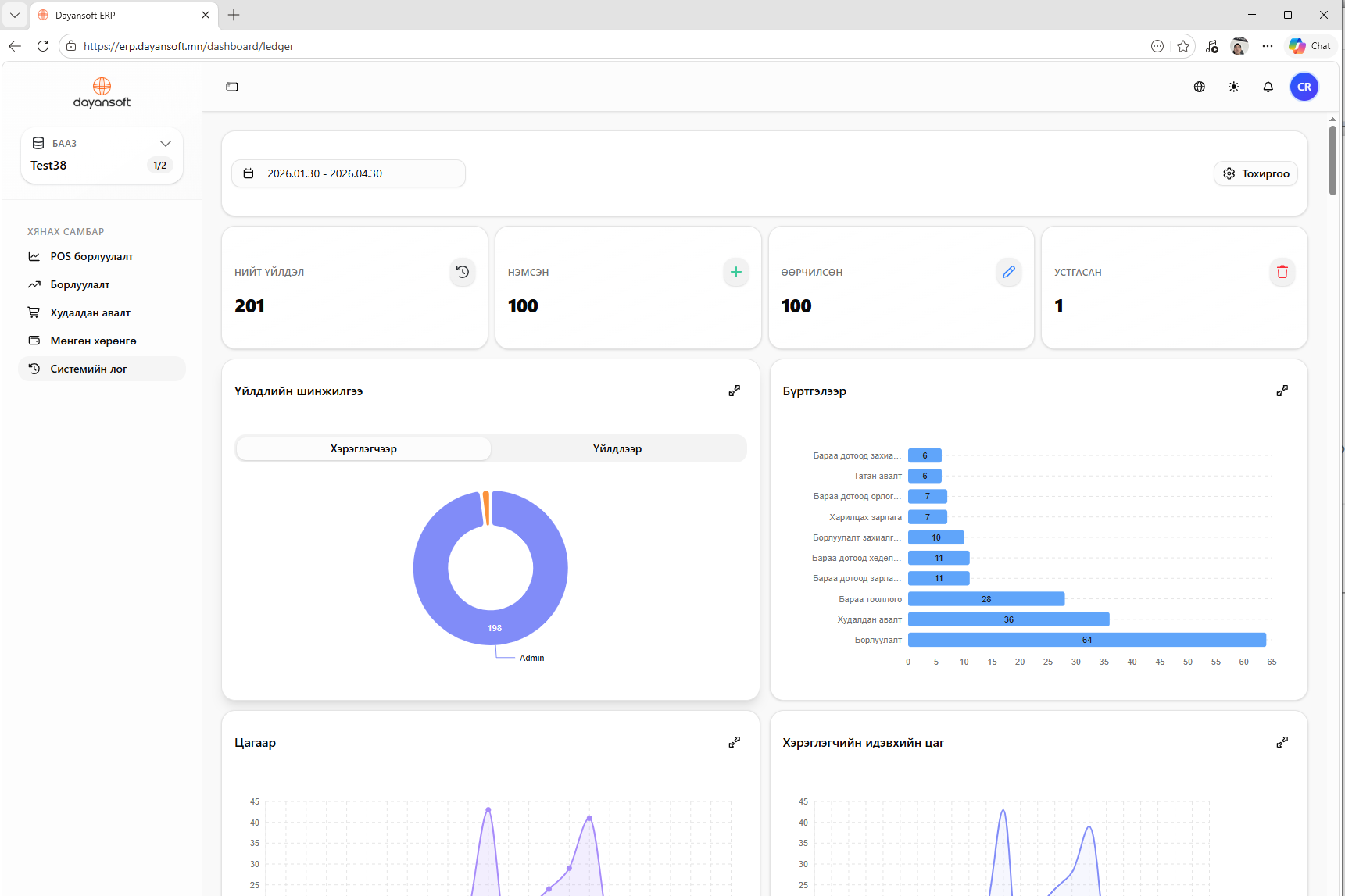Image resolution: width=1345 pixels, height=896 pixels.
Task: Toggle the light/dark theme sun icon
Action: 1234,87
